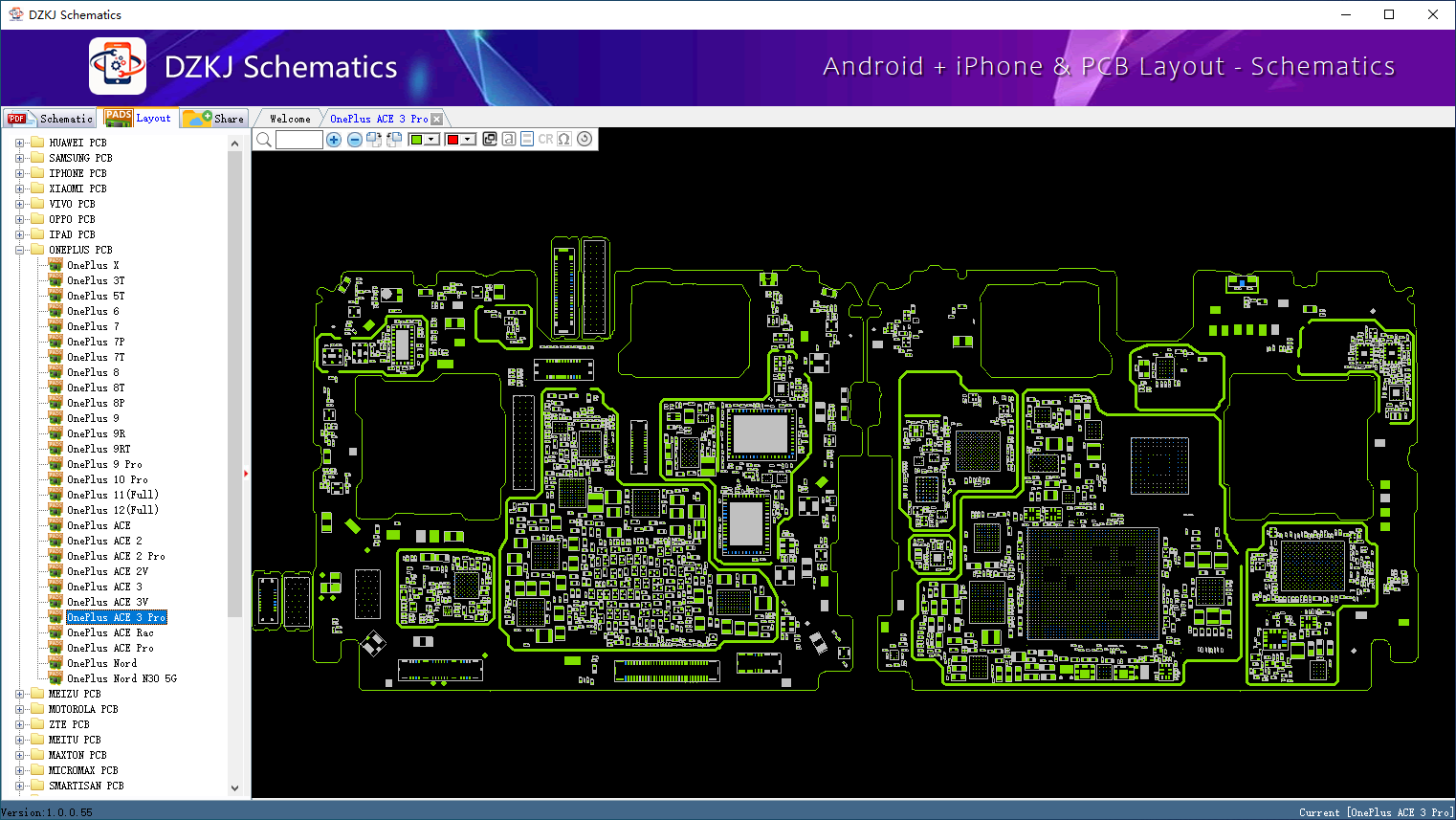Expand the VIVO PCB folder
The height and width of the screenshot is (820, 1456).
click(x=19, y=204)
